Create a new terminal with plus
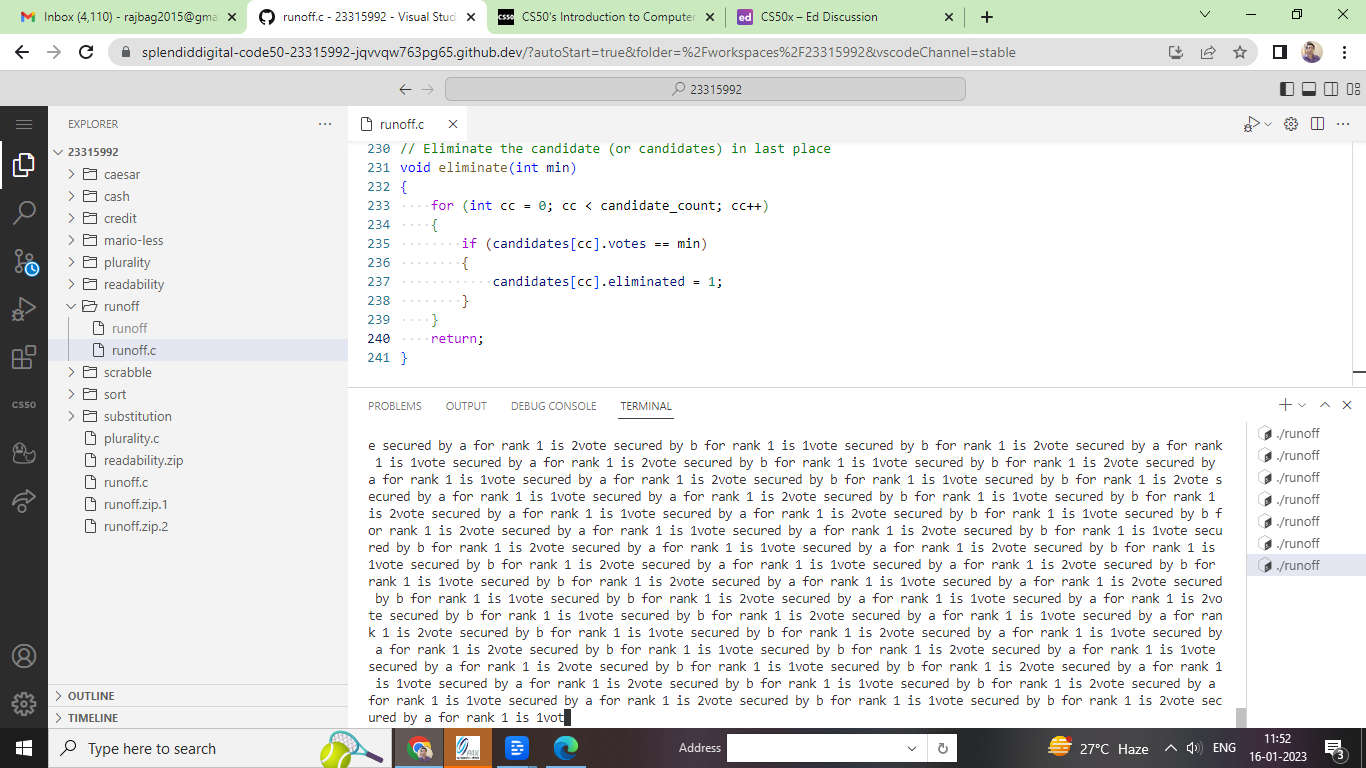The image size is (1366, 768). pos(1285,405)
